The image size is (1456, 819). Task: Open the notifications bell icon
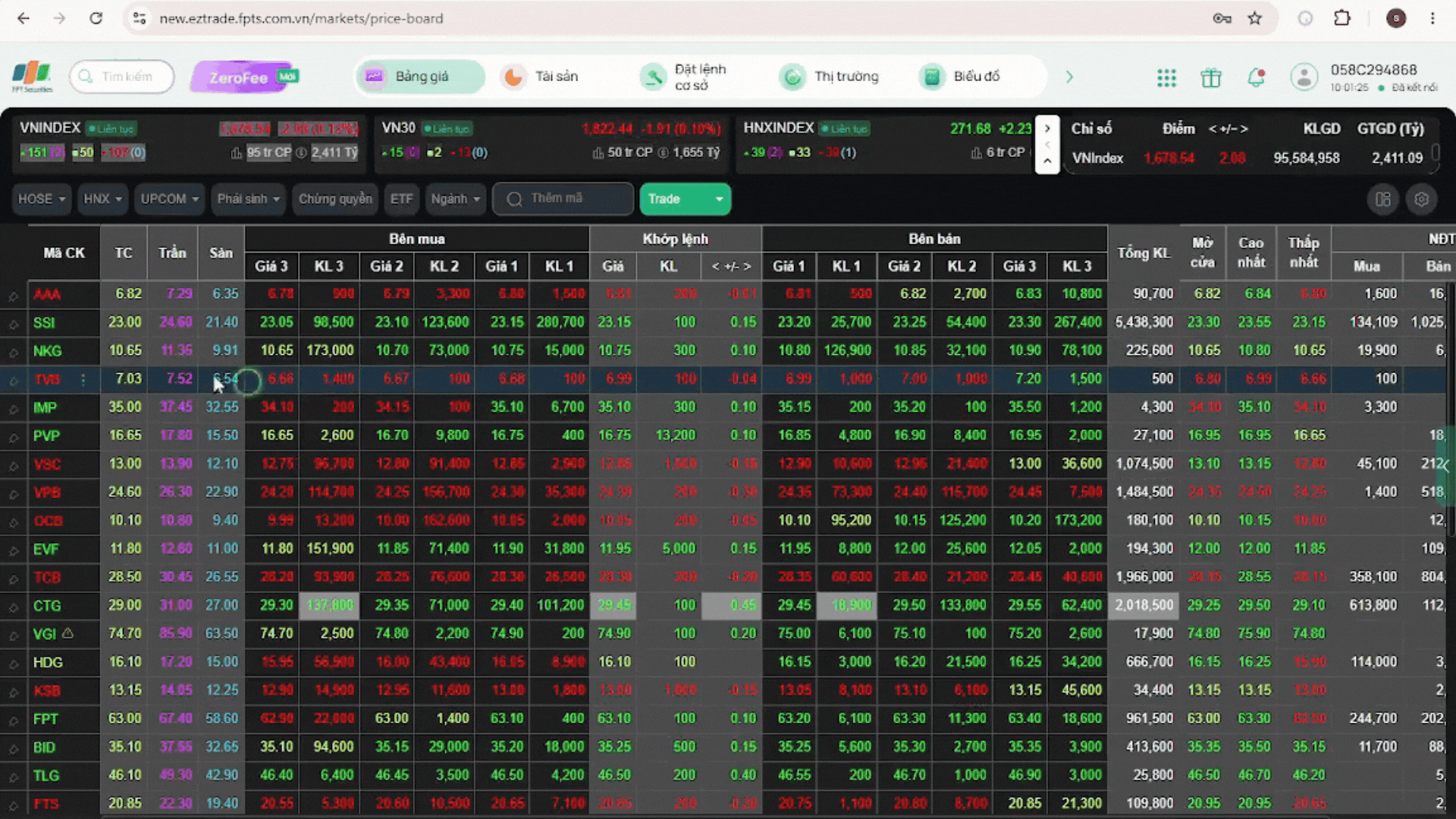1256,77
